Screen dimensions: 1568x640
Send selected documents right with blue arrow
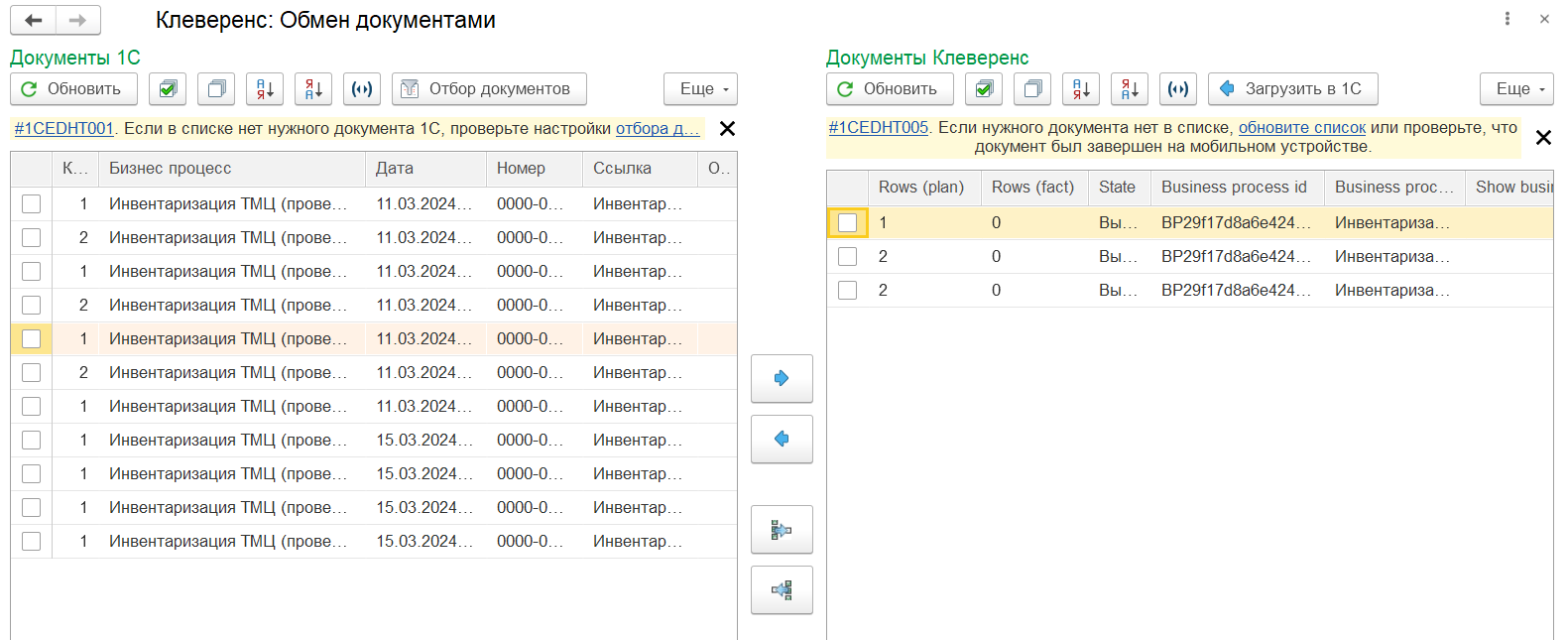click(782, 378)
